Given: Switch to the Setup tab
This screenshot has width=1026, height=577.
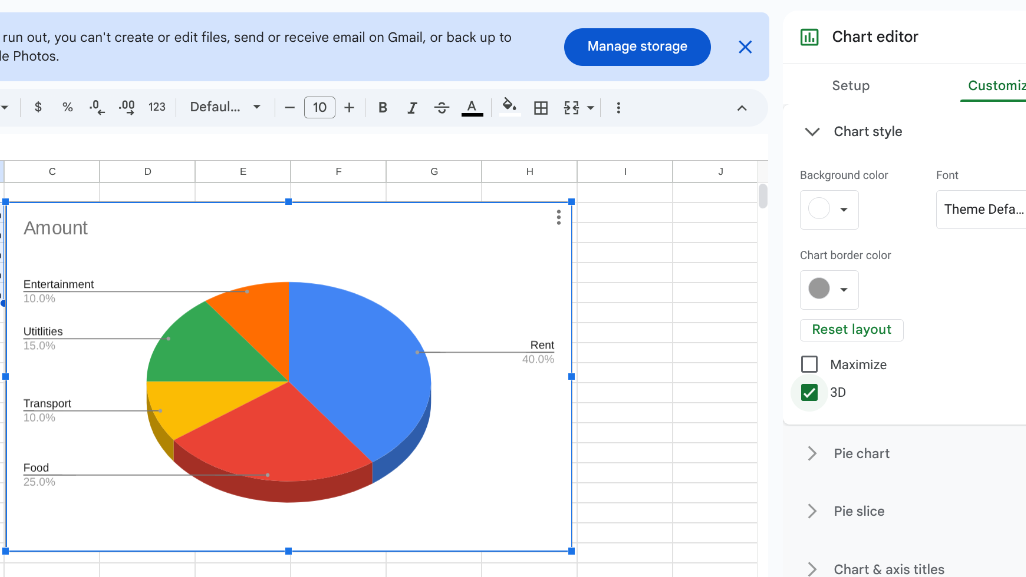Looking at the screenshot, I should [851, 86].
